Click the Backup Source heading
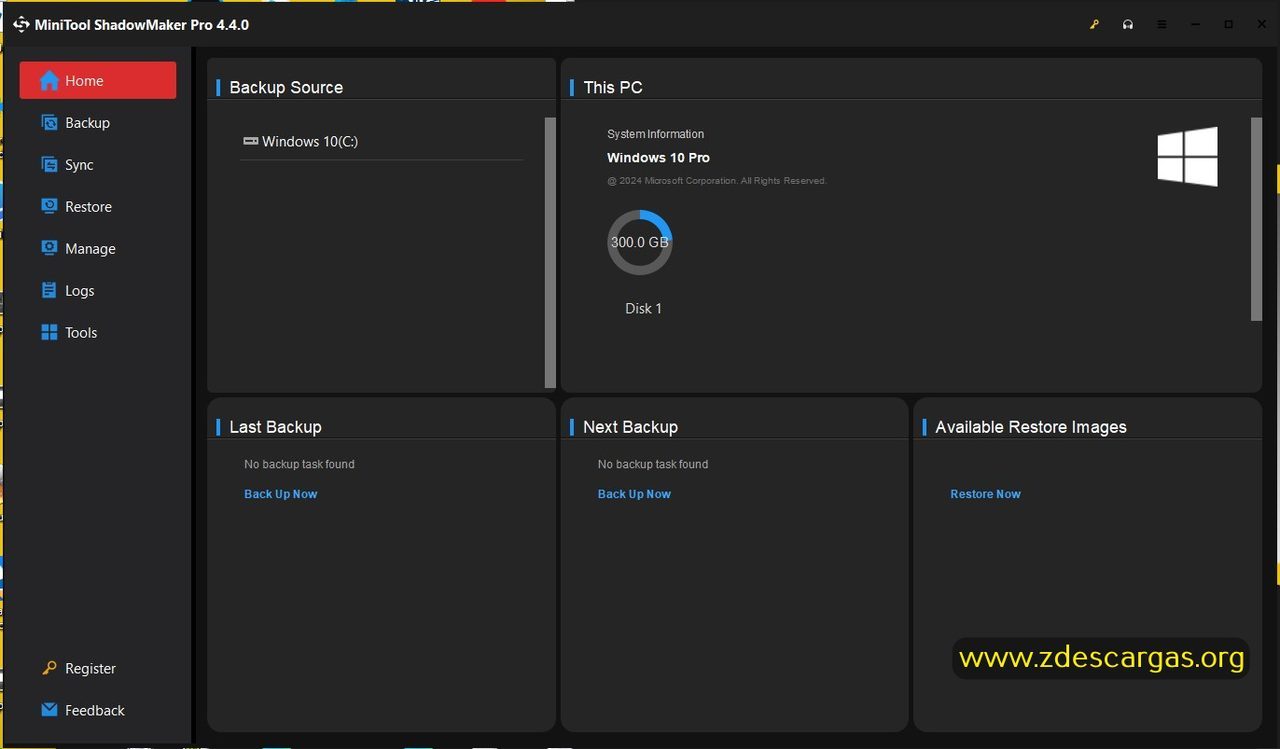The image size is (1280, 749). [x=286, y=87]
